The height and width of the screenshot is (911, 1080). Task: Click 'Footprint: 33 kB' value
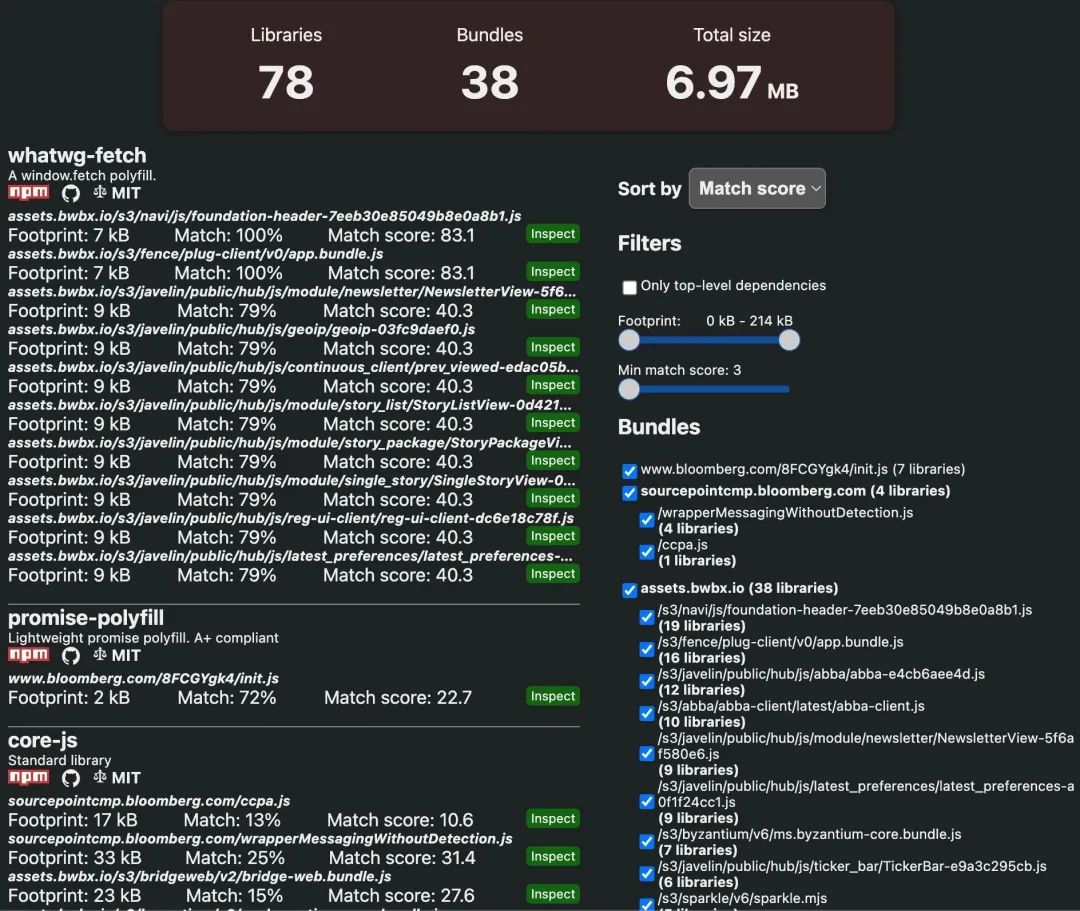[74, 858]
